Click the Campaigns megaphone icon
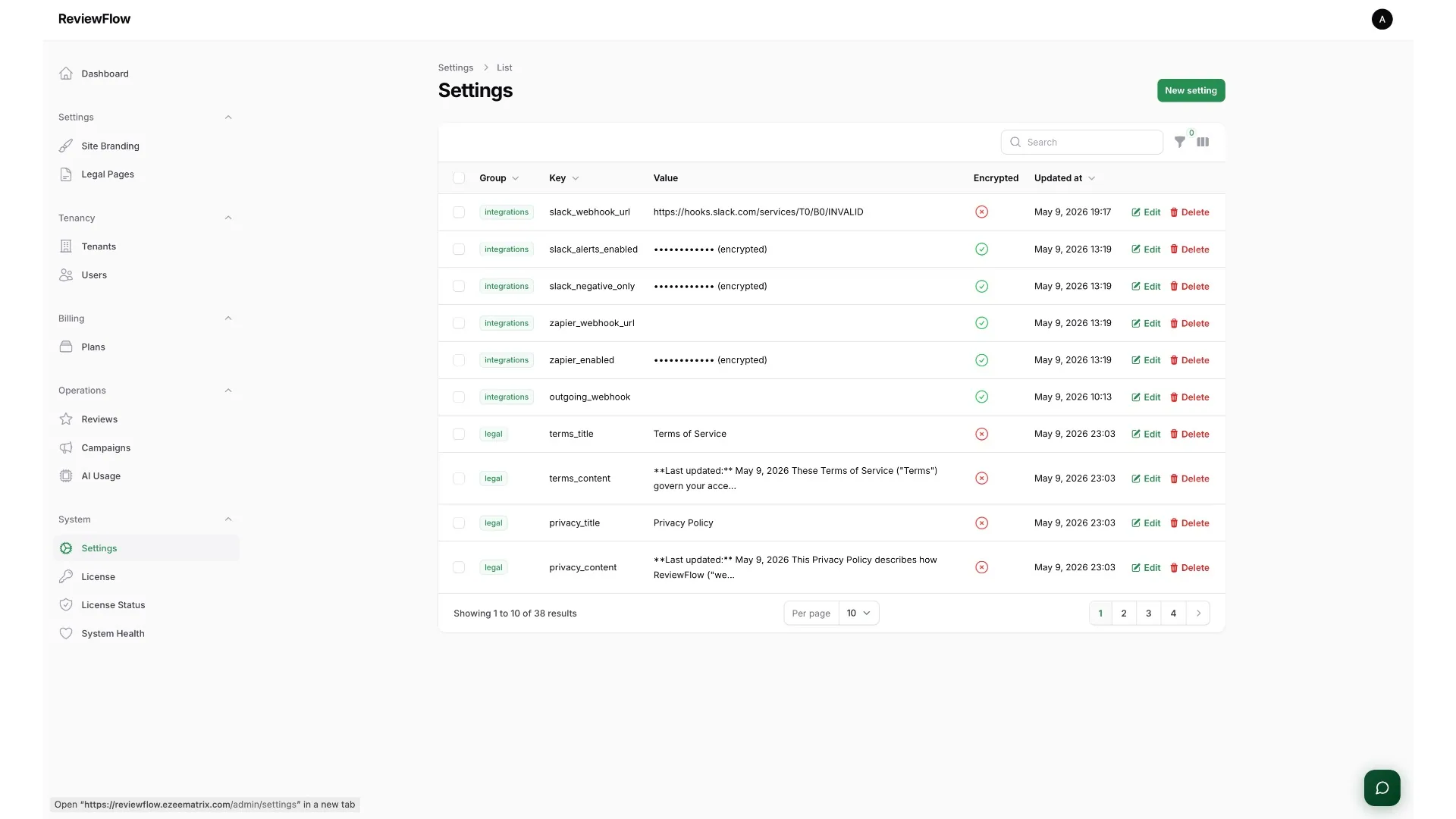Image resolution: width=1456 pixels, height=819 pixels. pos(66,447)
